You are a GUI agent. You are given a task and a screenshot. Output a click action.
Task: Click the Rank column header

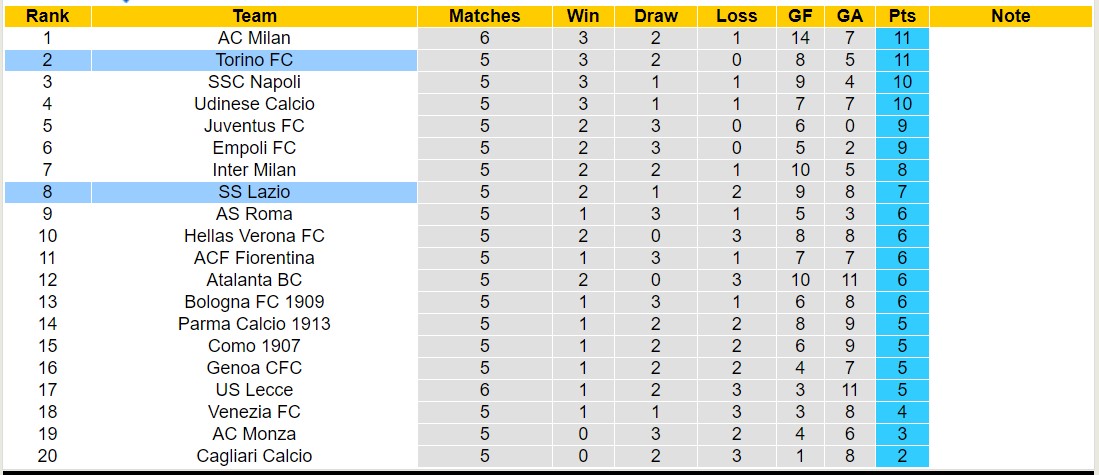[x=47, y=16]
